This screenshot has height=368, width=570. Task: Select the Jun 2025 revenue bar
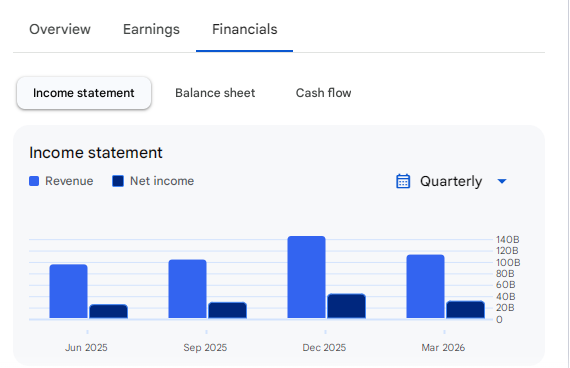pos(68,291)
